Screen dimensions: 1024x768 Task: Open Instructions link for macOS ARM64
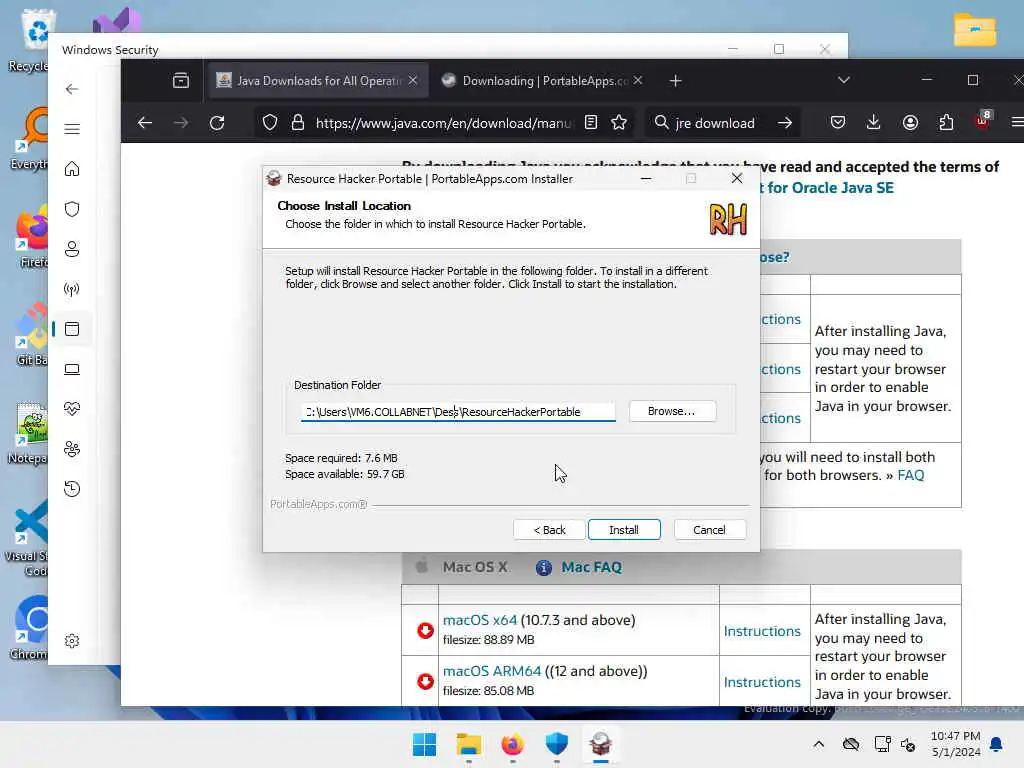pyautogui.click(x=762, y=682)
